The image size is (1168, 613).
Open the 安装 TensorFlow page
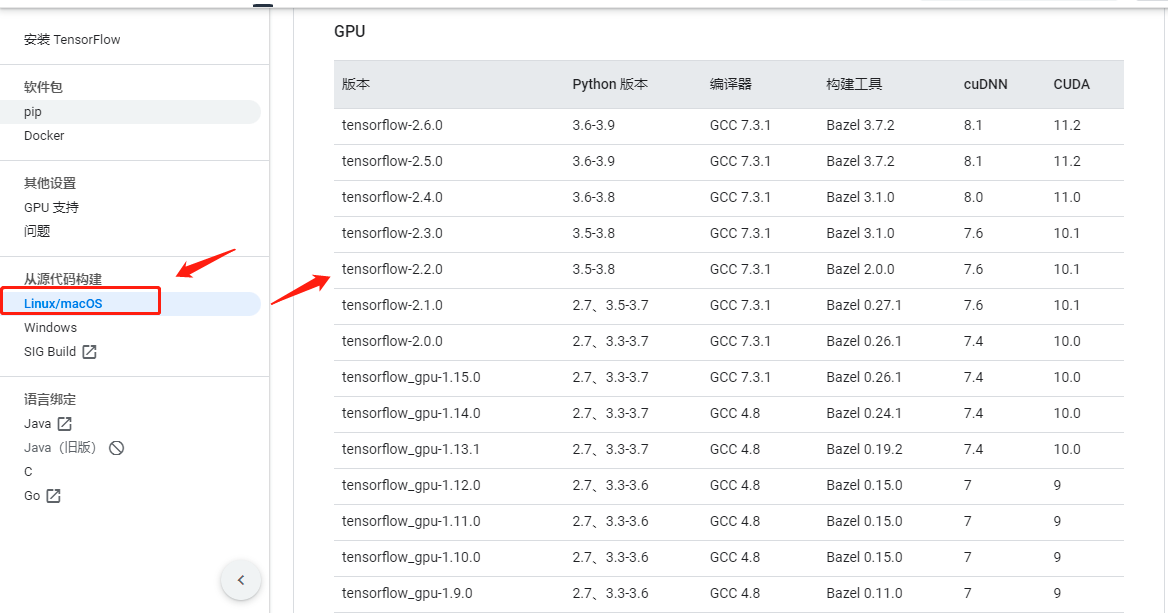point(72,39)
